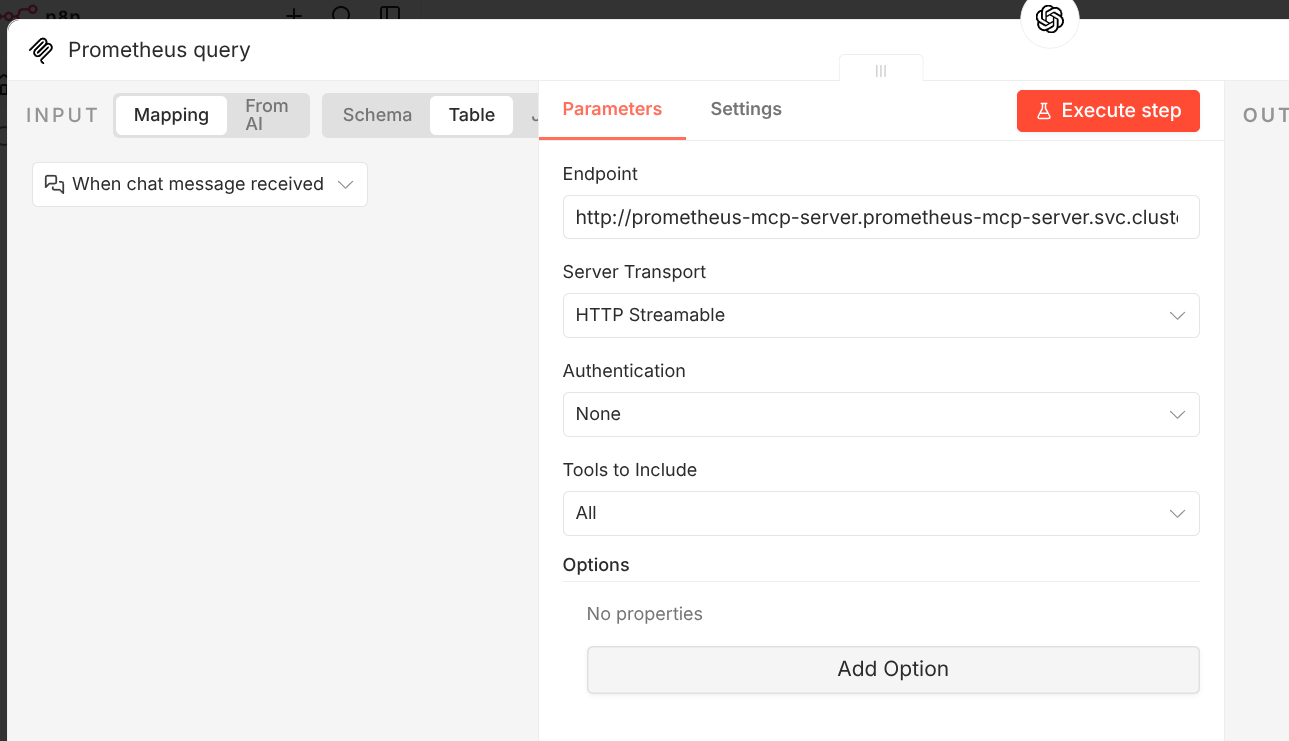Click the flask icon on Execute step
This screenshot has width=1289, height=741.
[1043, 111]
